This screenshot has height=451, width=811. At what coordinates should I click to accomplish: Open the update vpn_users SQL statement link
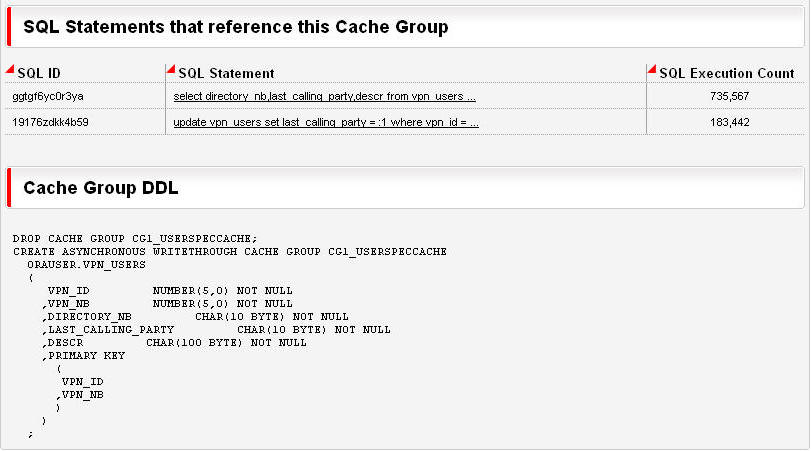(326, 122)
